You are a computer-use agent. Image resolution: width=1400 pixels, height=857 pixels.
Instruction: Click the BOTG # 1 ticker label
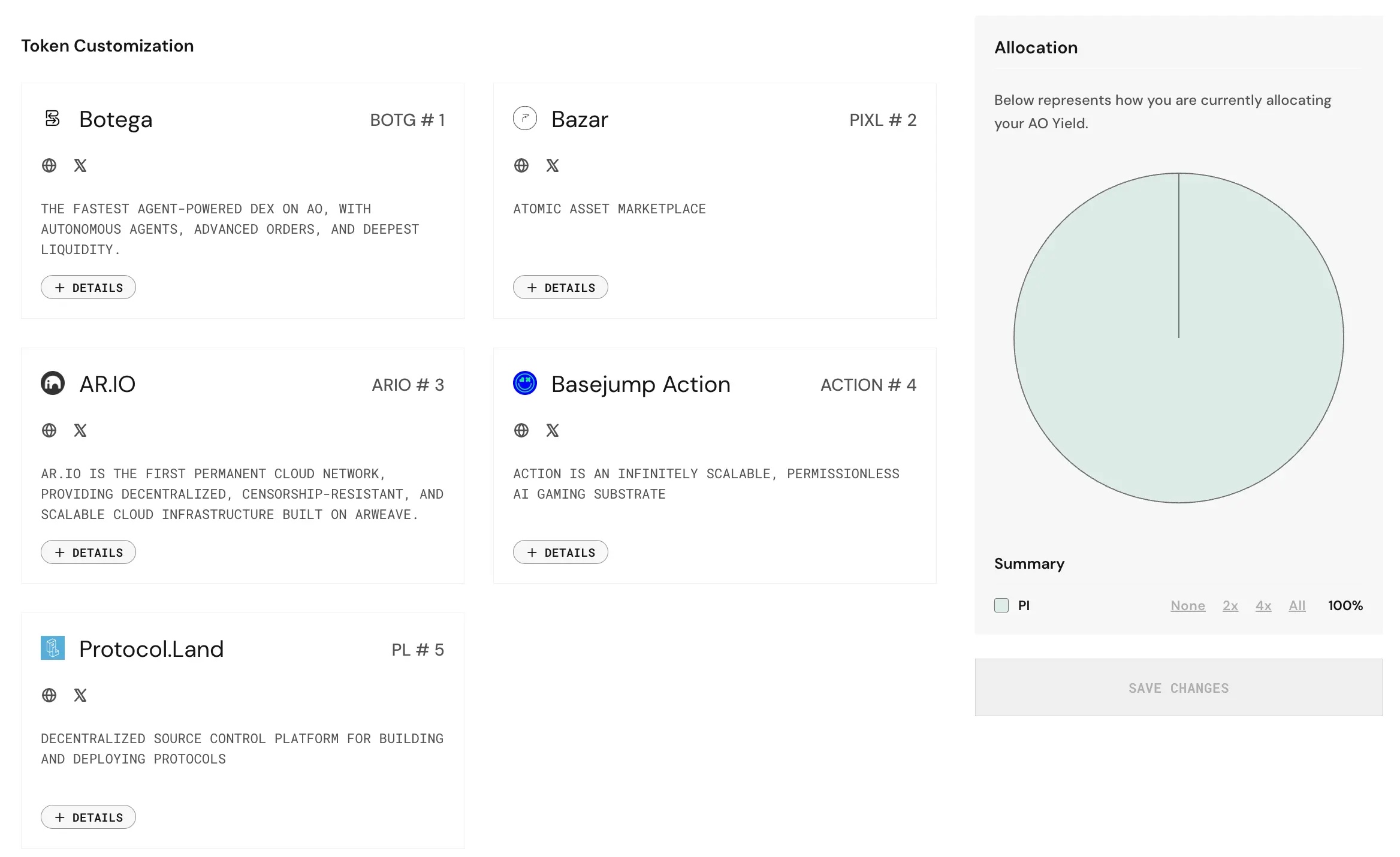(407, 120)
